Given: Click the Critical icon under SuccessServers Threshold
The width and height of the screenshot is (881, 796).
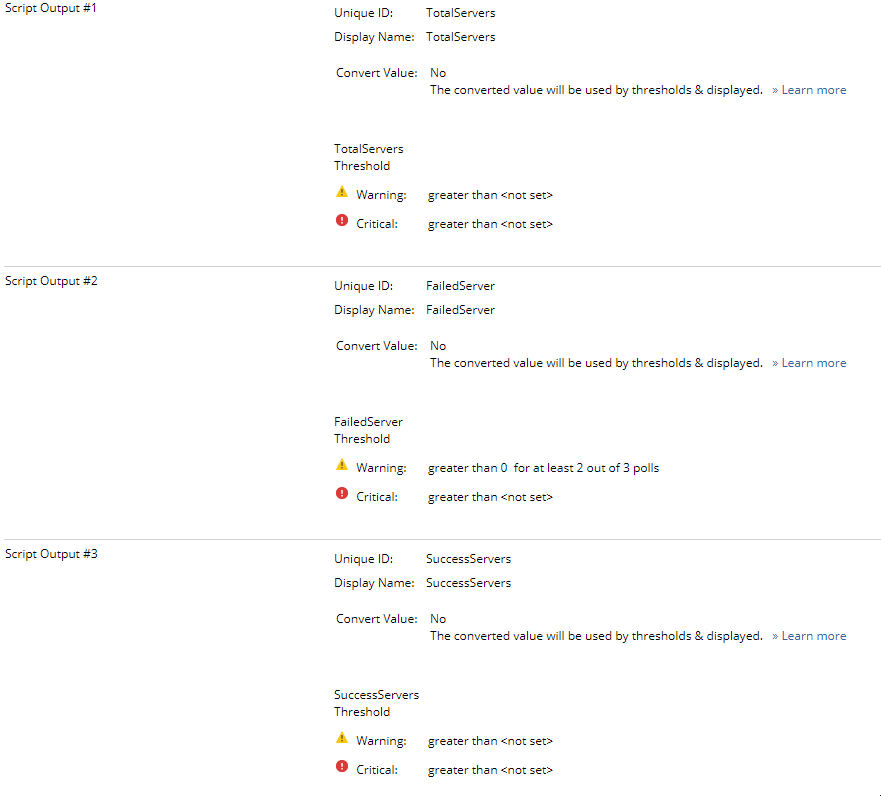Looking at the screenshot, I should point(342,767).
